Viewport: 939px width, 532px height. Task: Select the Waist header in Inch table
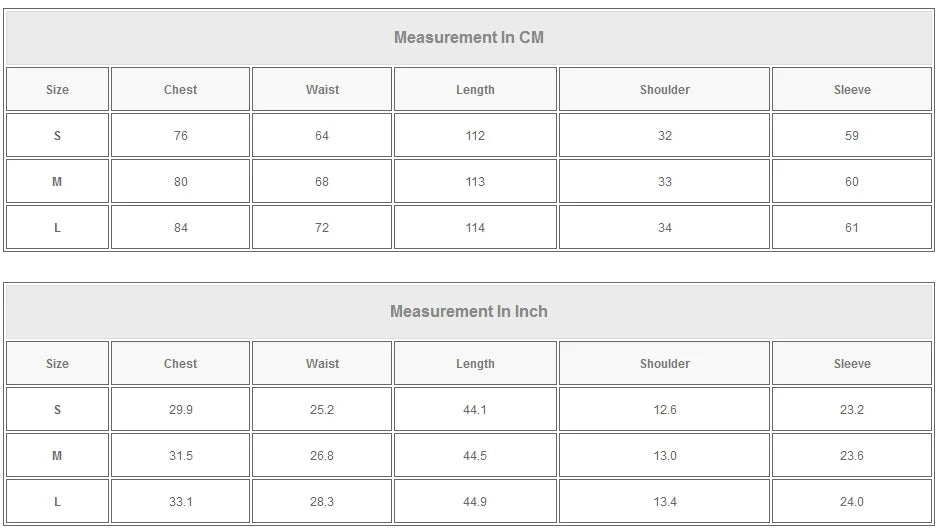click(322, 364)
